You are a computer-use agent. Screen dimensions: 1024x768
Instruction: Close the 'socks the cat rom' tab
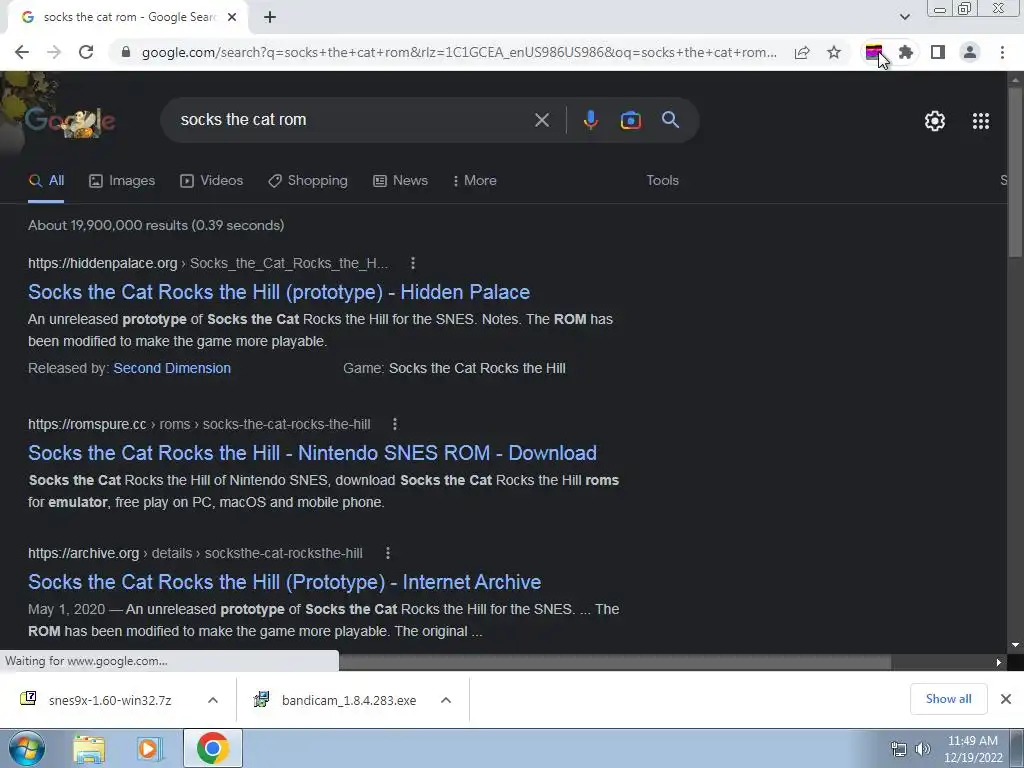click(x=232, y=17)
